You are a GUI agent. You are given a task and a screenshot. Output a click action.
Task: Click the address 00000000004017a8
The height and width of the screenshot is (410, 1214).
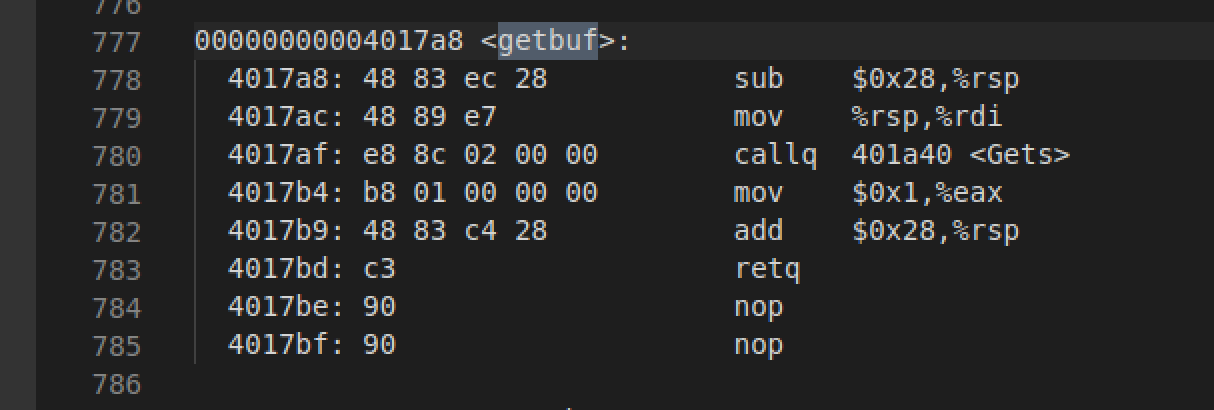(329, 42)
